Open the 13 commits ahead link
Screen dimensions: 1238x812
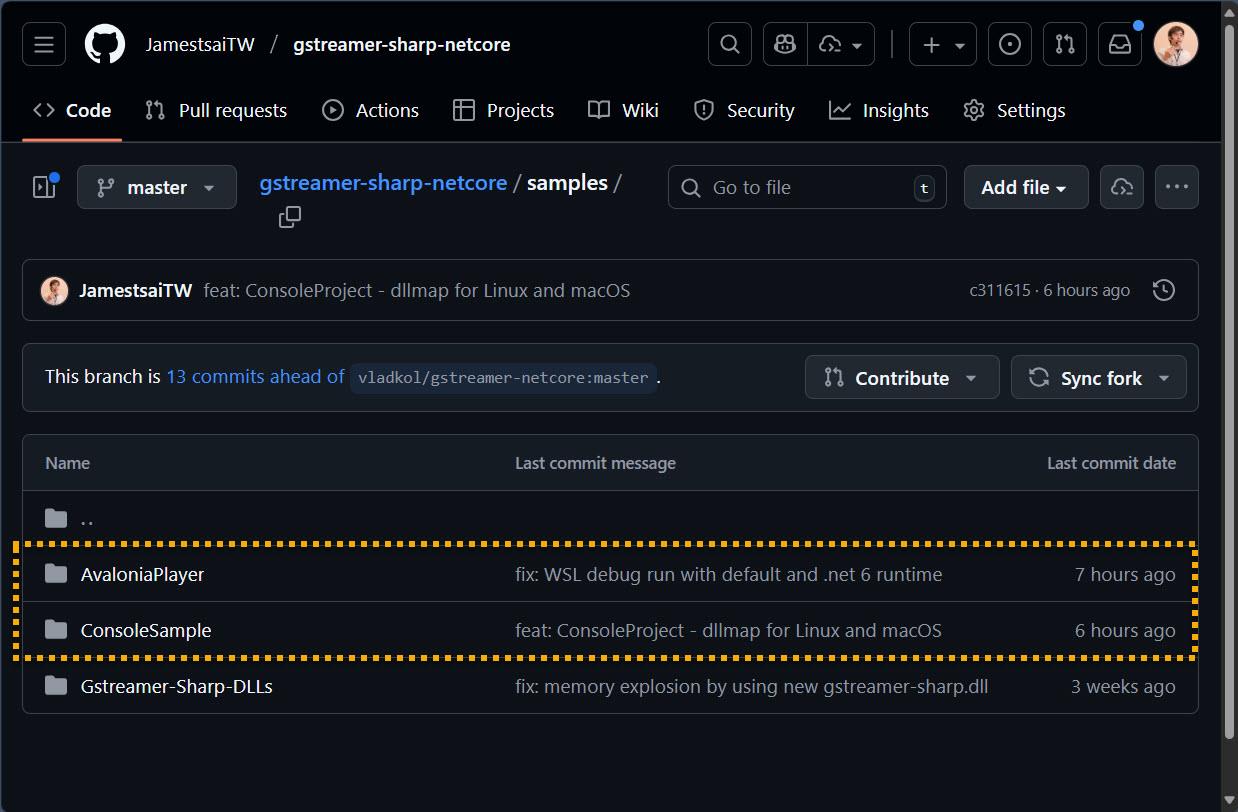tap(255, 377)
